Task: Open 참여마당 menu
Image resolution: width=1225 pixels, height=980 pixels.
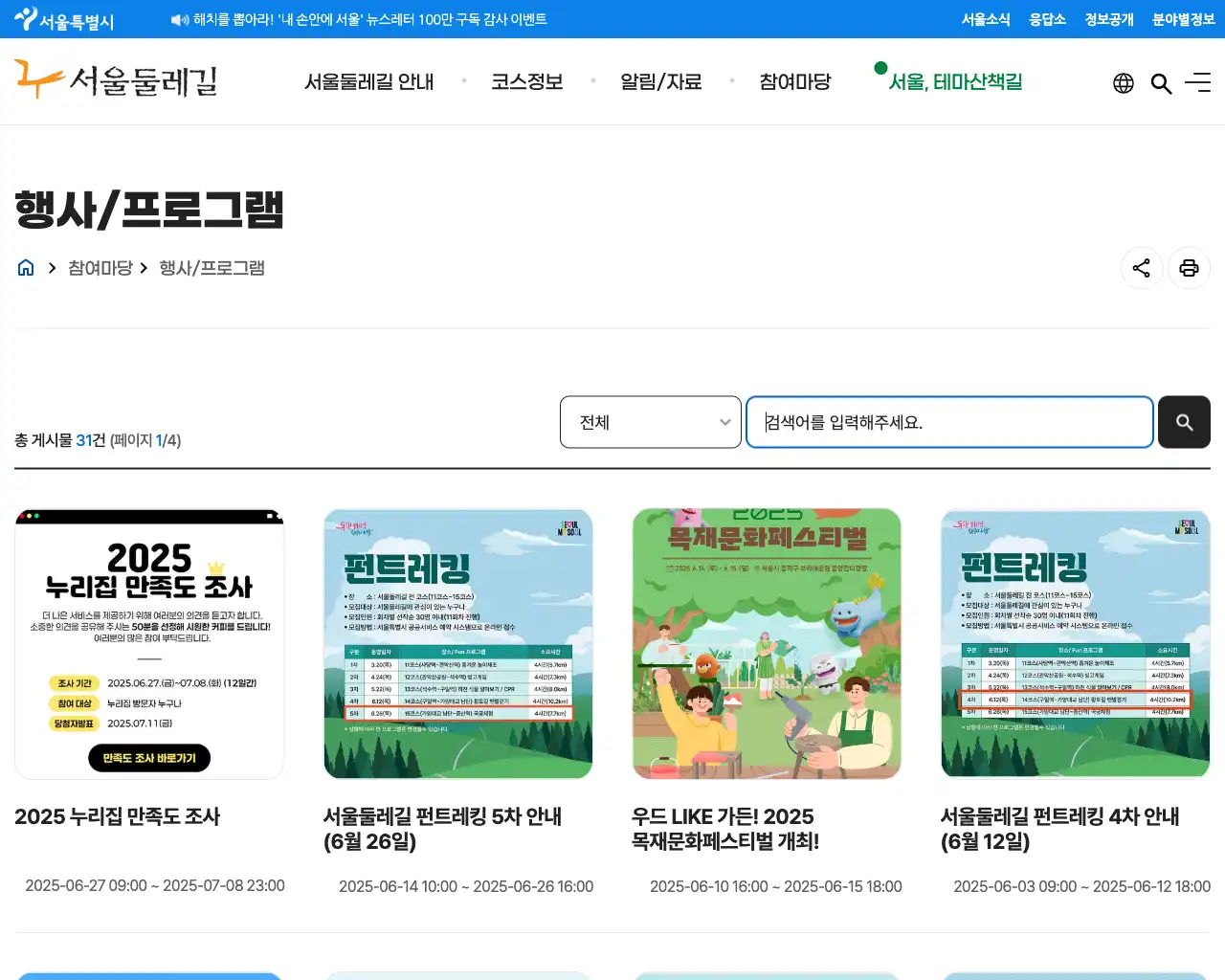Action: coord(795,82)
